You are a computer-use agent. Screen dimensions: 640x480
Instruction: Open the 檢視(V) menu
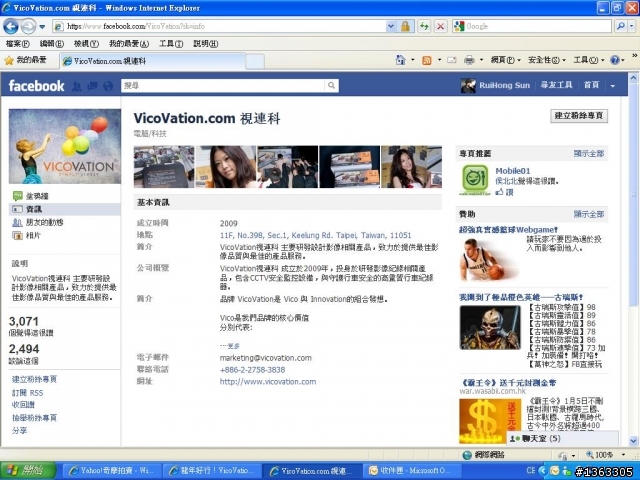pyautogui.click(x=86, y=44)
